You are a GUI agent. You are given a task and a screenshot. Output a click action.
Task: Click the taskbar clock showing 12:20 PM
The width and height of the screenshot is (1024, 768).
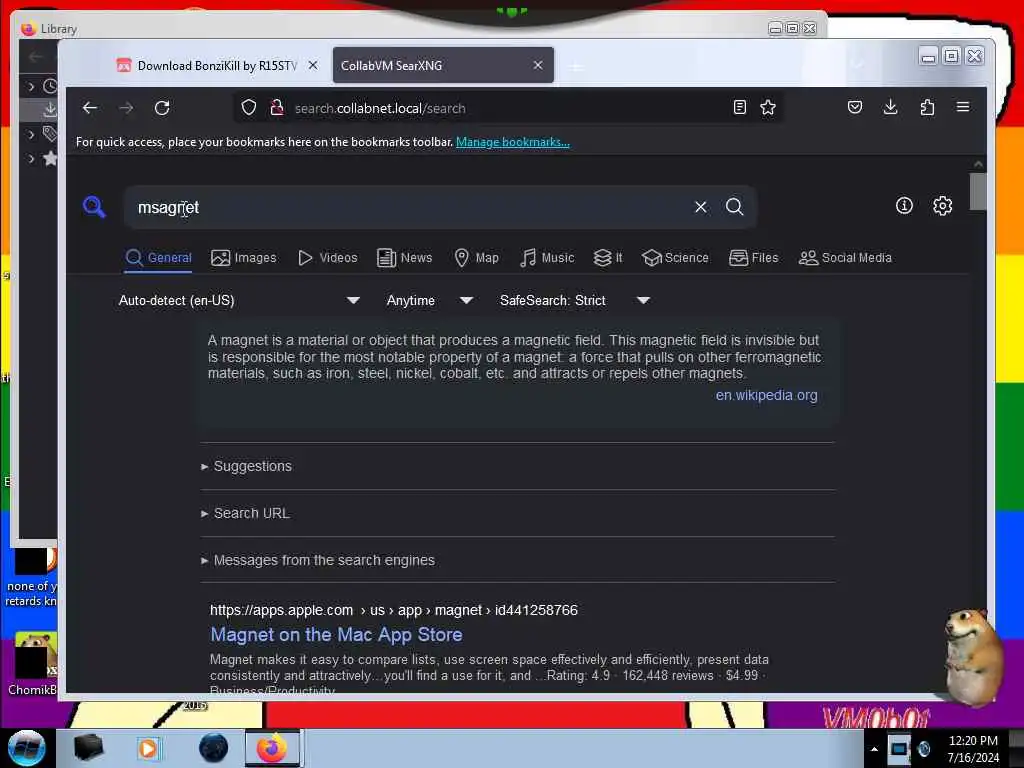click(x=973, y=749)
